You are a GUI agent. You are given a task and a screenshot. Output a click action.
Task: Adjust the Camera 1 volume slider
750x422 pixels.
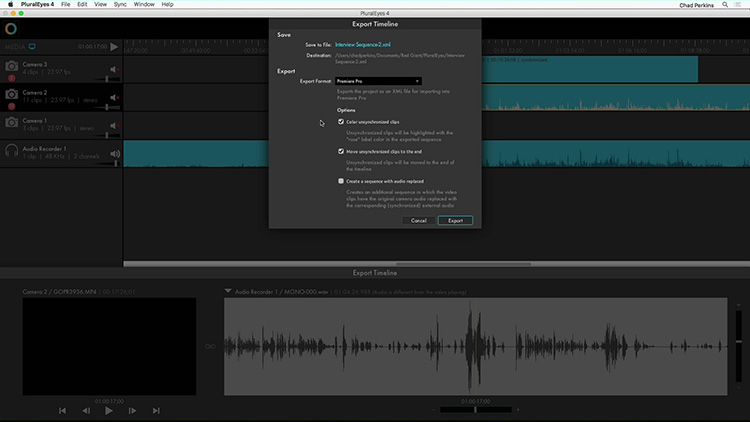click(107, 135)
